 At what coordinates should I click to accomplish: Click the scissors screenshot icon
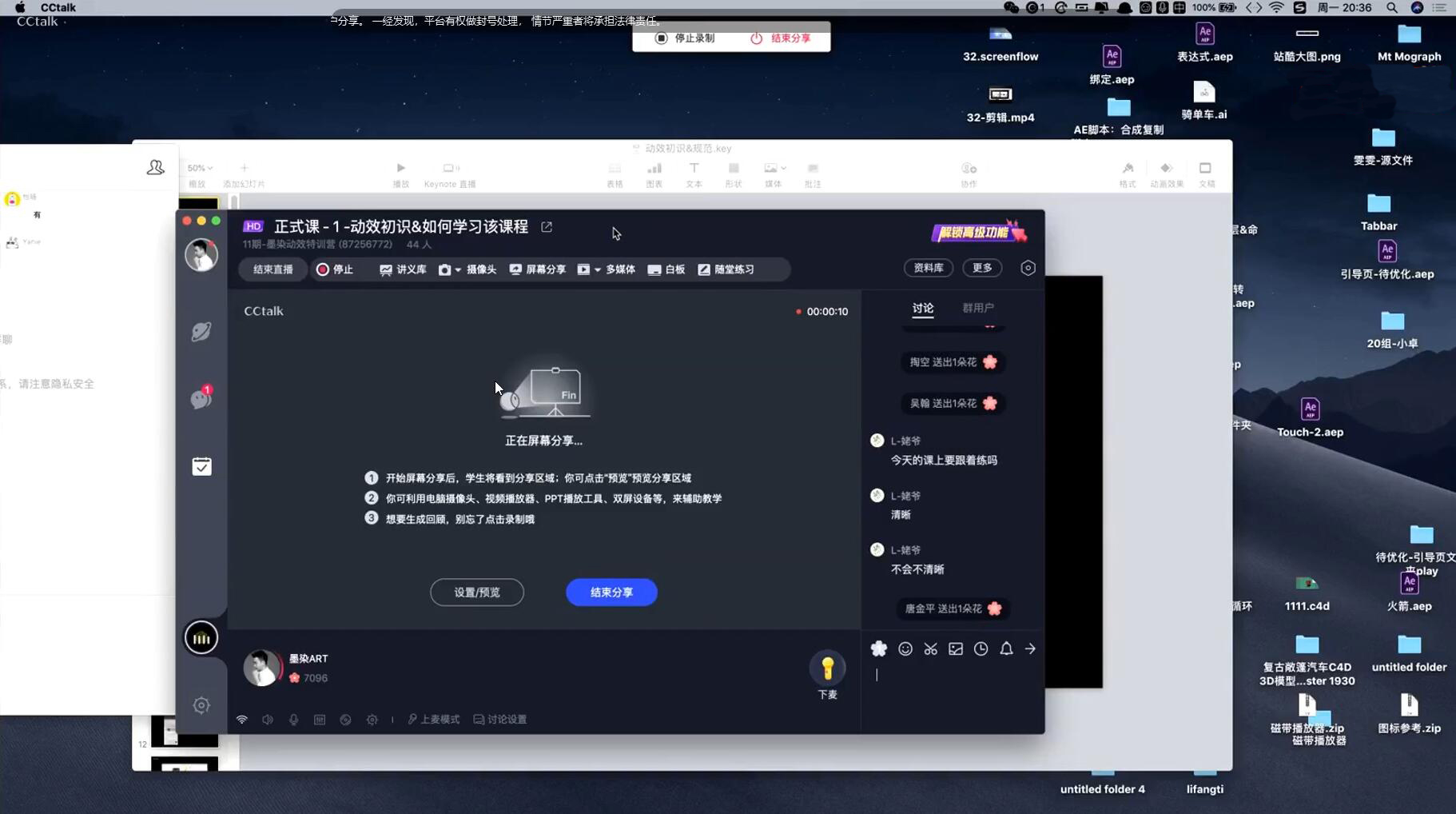point(930,648)
